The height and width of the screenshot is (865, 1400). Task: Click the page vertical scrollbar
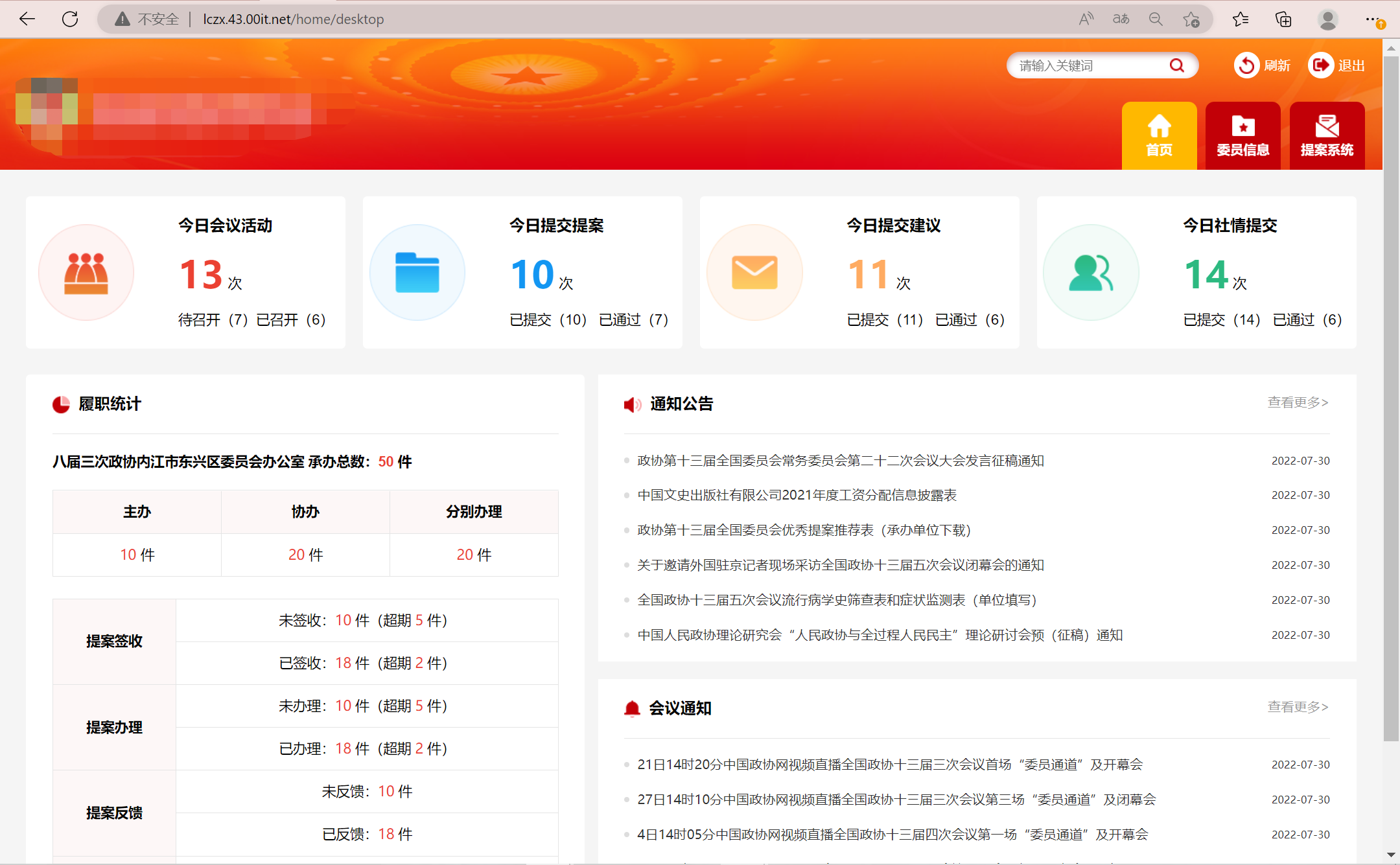(1391, 389)
